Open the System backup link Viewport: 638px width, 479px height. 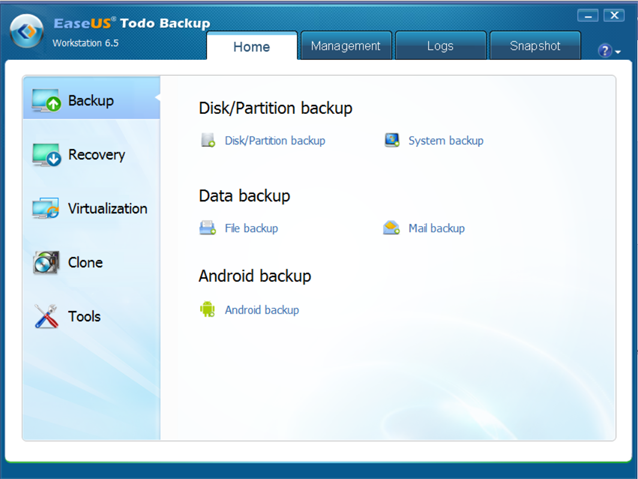click(x=445, y=141)
